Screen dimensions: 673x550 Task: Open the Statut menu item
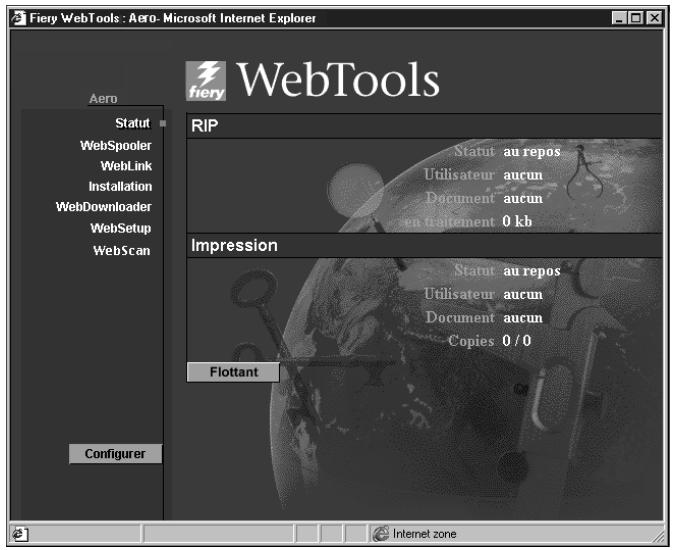(x=133, y=123)
